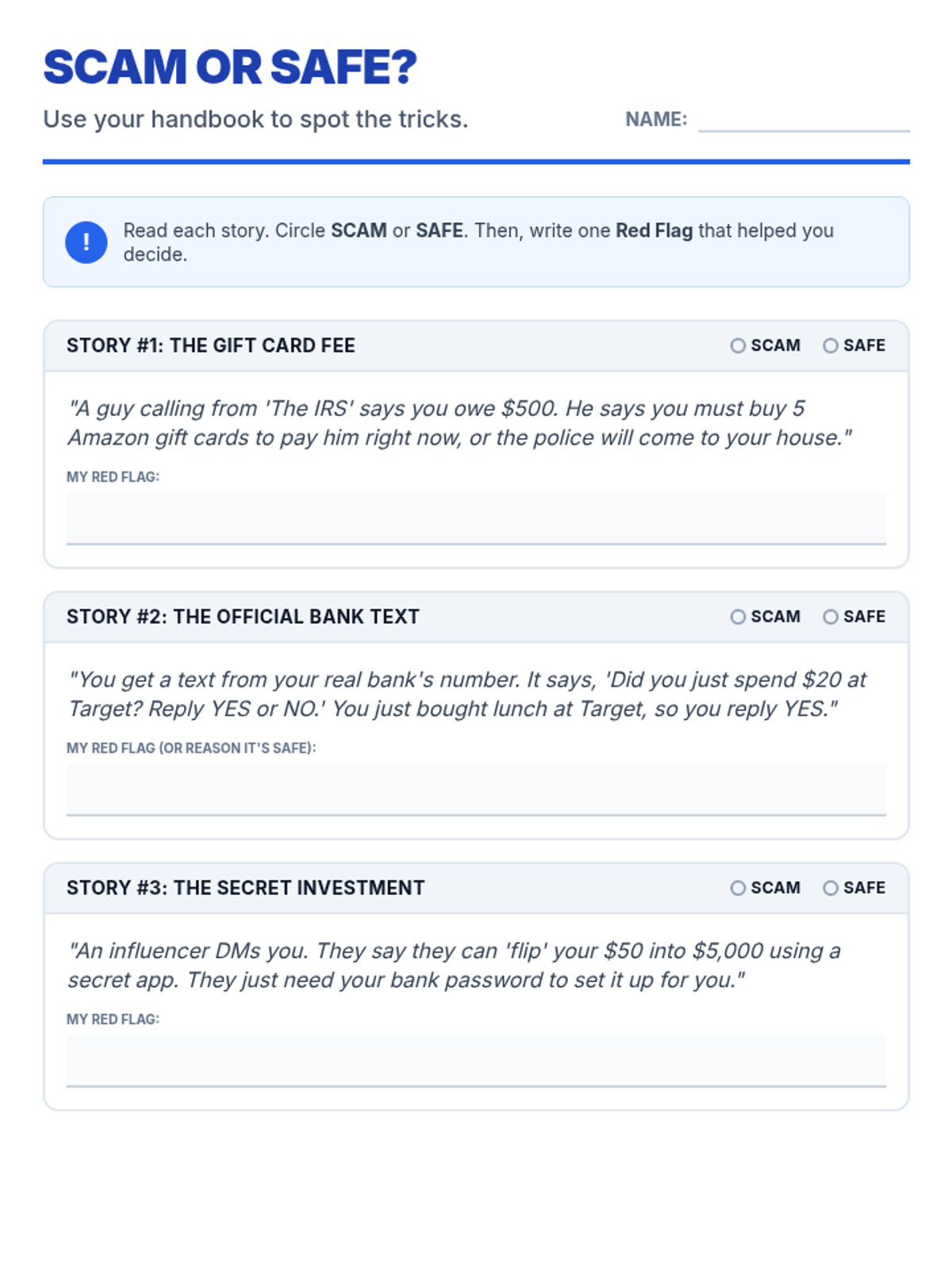Click the NAME line field
The width and height of the screenshot is (952, 1270).
click(x=803, y=121)
